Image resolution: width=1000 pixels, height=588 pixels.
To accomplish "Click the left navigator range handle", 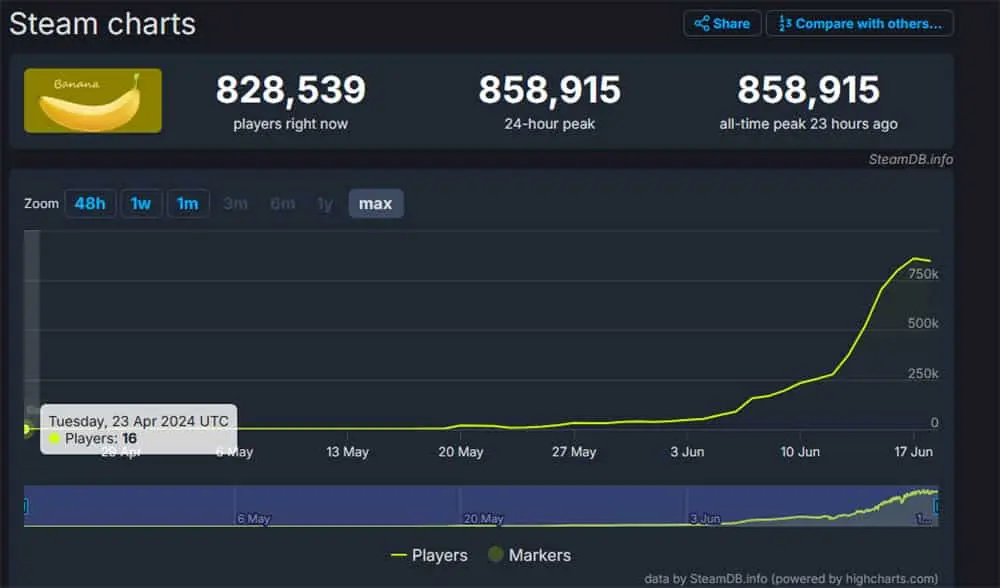I will pos(26,506).
